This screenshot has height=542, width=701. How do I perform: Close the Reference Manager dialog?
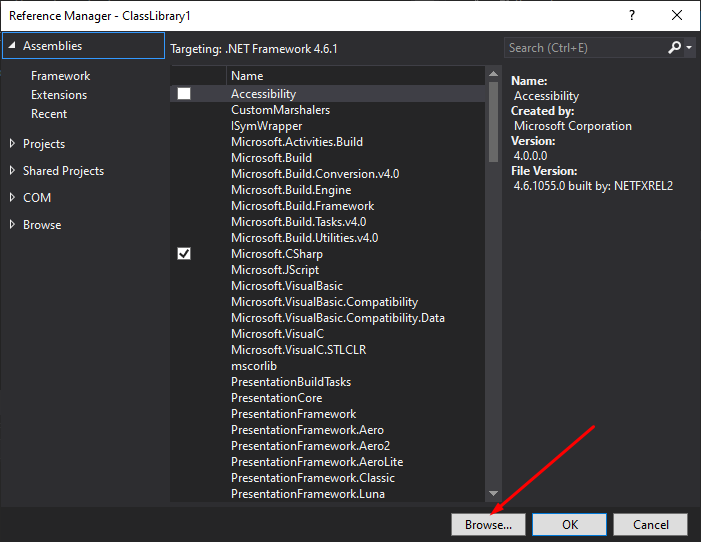[x=677, y=15]
